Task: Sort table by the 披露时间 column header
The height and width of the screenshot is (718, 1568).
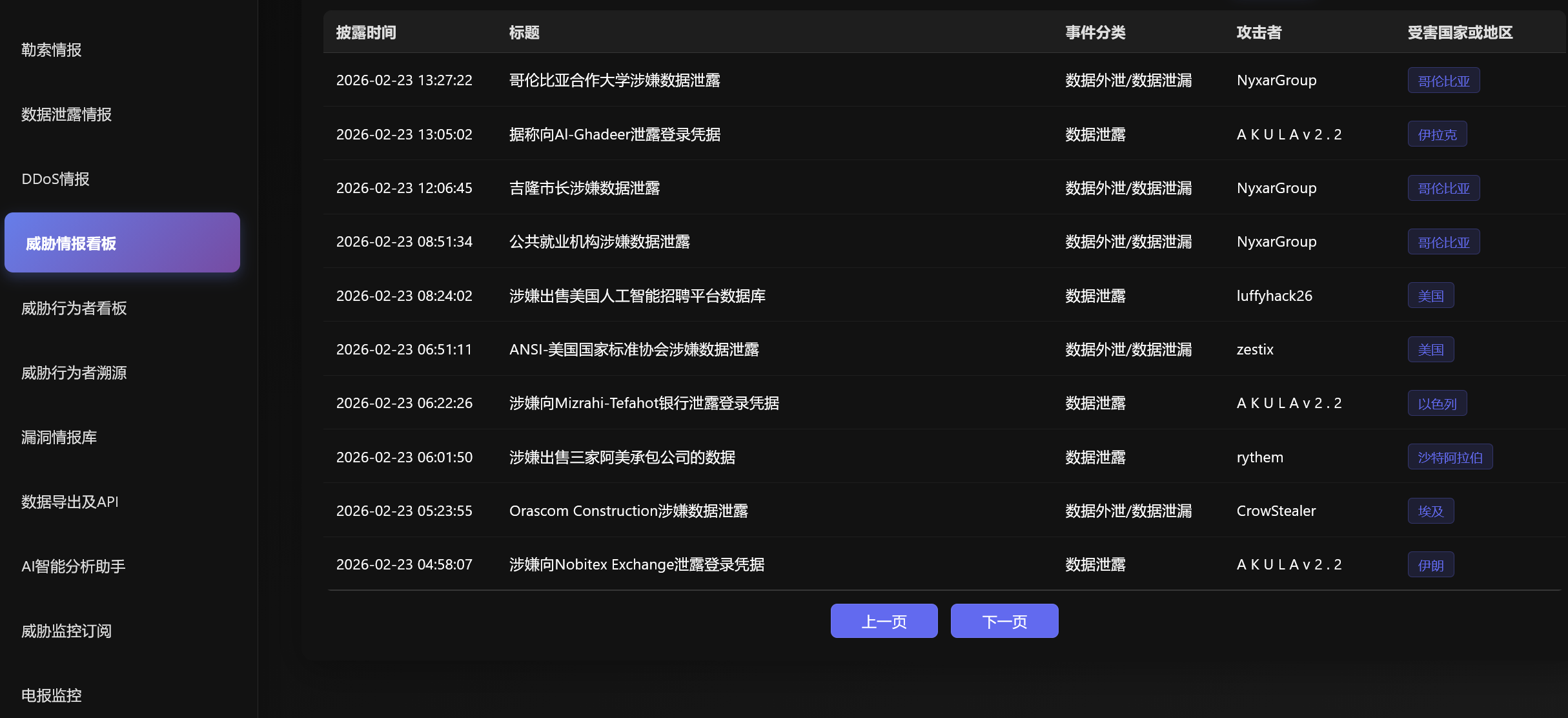Action: click(366, 32)
